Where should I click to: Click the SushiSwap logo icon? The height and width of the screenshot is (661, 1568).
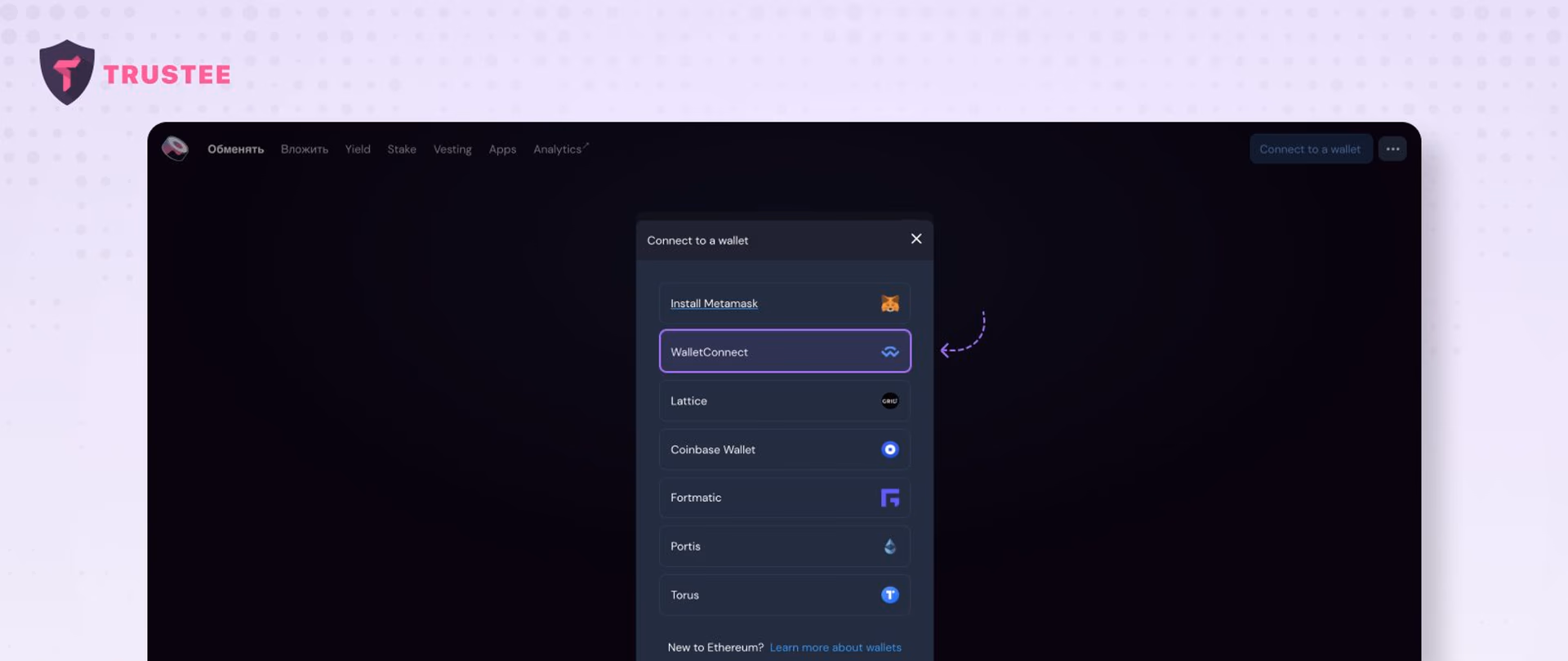click(x=175, y=149)
